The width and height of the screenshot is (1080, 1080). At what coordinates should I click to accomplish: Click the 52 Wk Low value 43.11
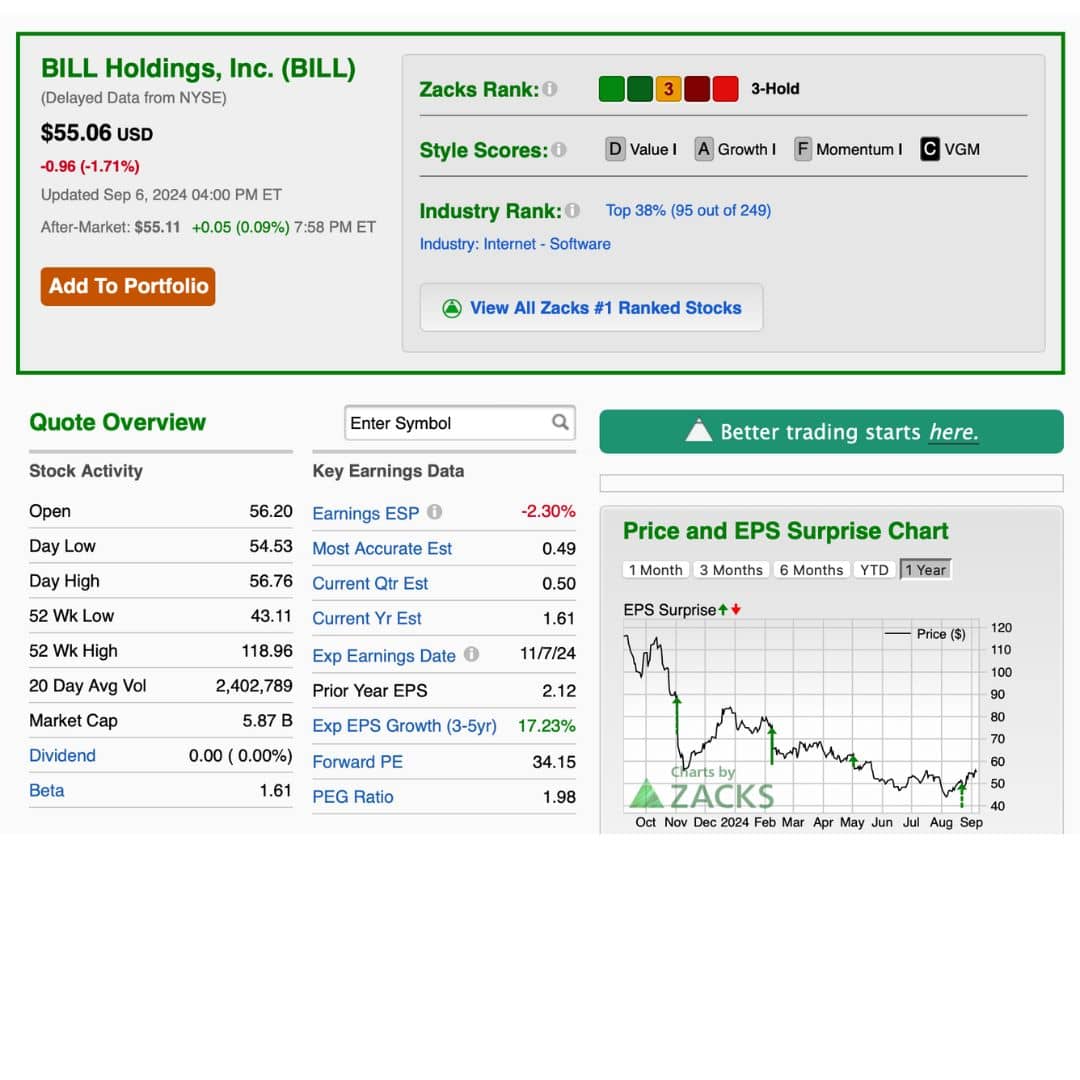click(x=271, y=616)
